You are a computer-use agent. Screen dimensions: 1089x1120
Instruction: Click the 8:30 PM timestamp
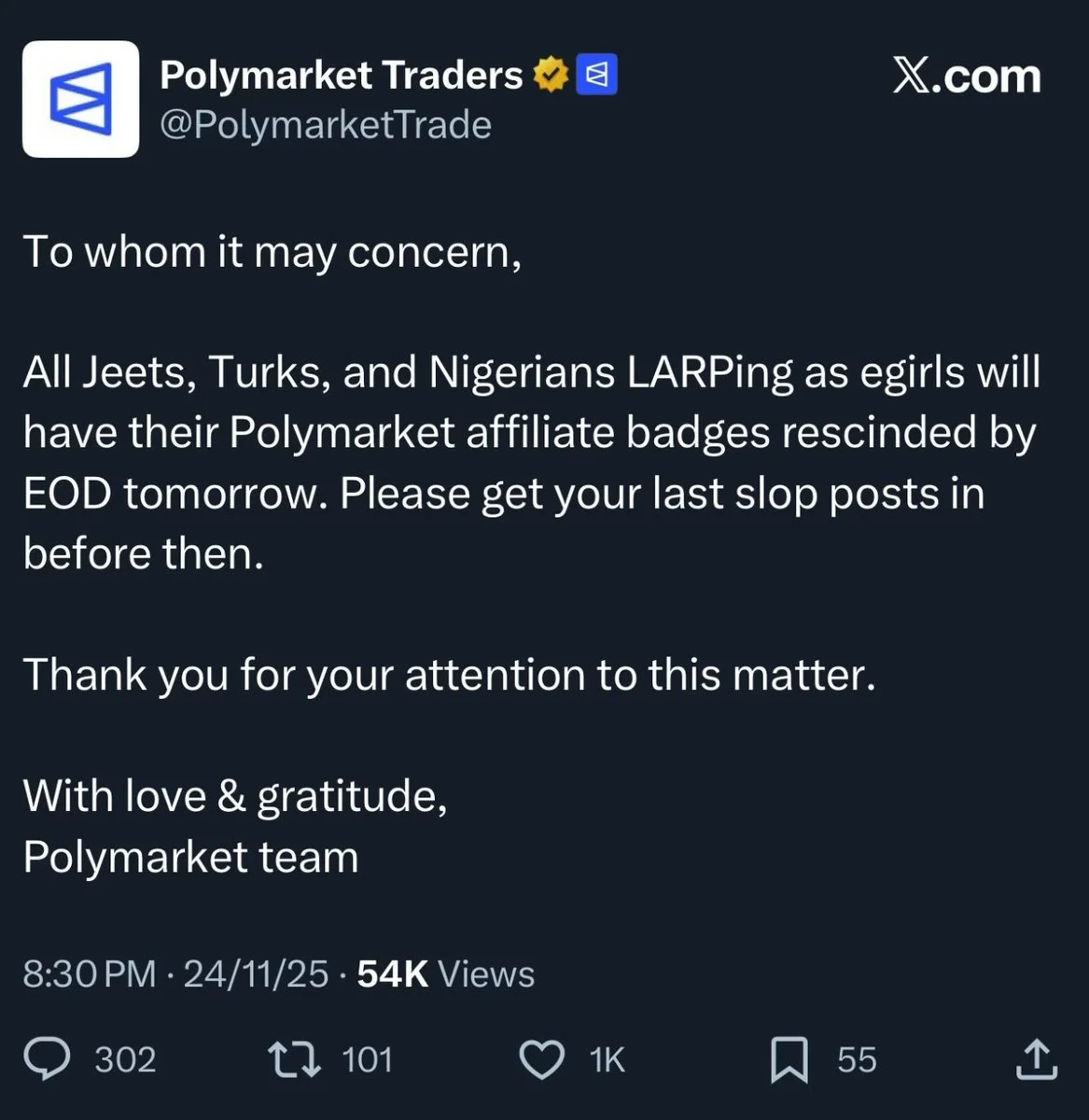89,974
